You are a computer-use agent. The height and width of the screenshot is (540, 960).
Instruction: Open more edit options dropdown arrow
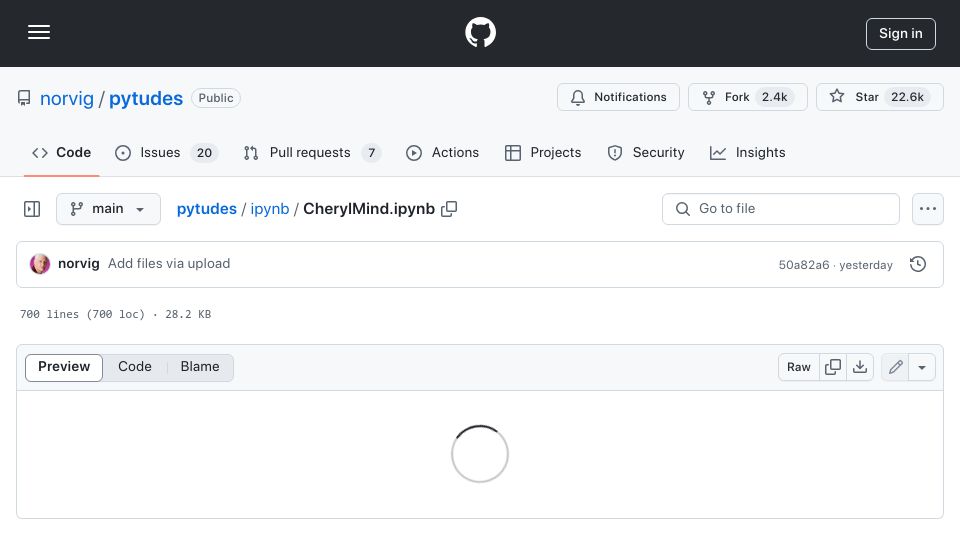922,367
